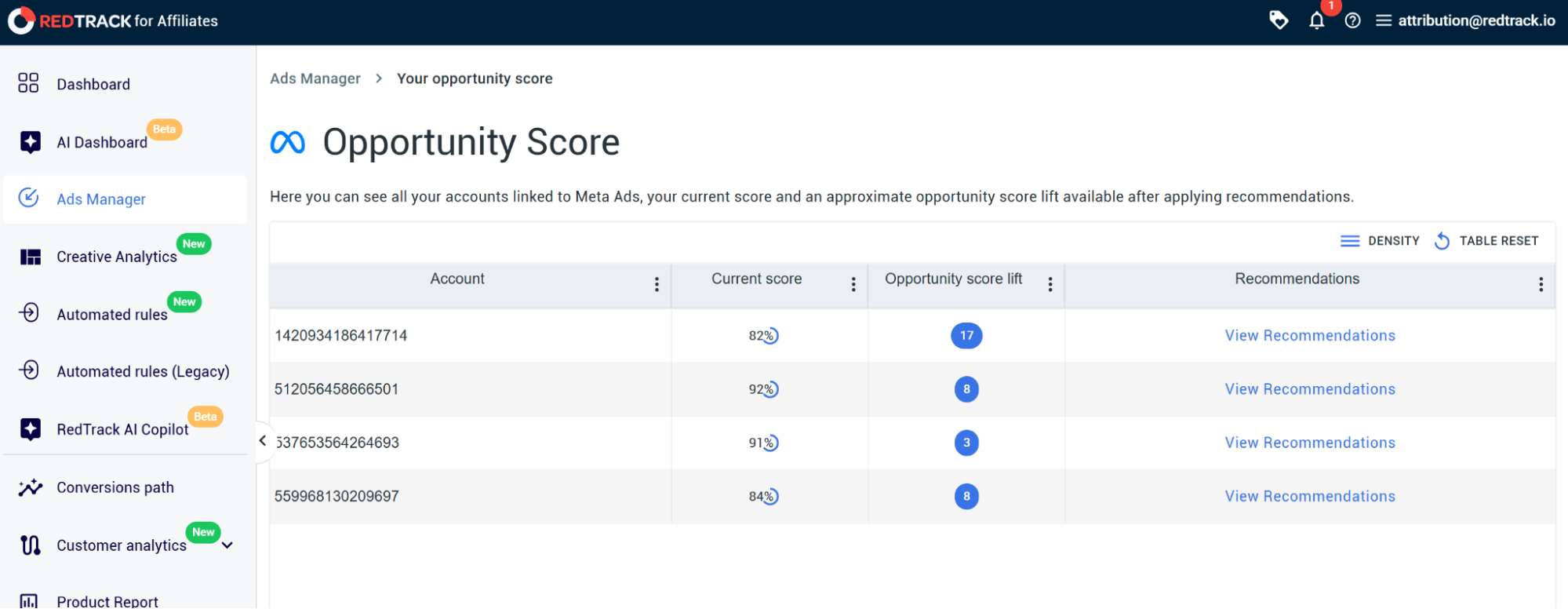The width and height of the screenshot is (1568, 609).
Task: Open the help question mark icon
Action: click(1352, 20)
